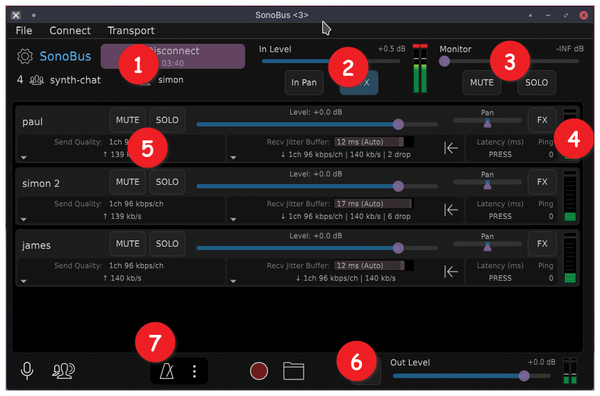600x396 pixels.
Task: Toggle the metronome icon
Action: tap(167, 371)
